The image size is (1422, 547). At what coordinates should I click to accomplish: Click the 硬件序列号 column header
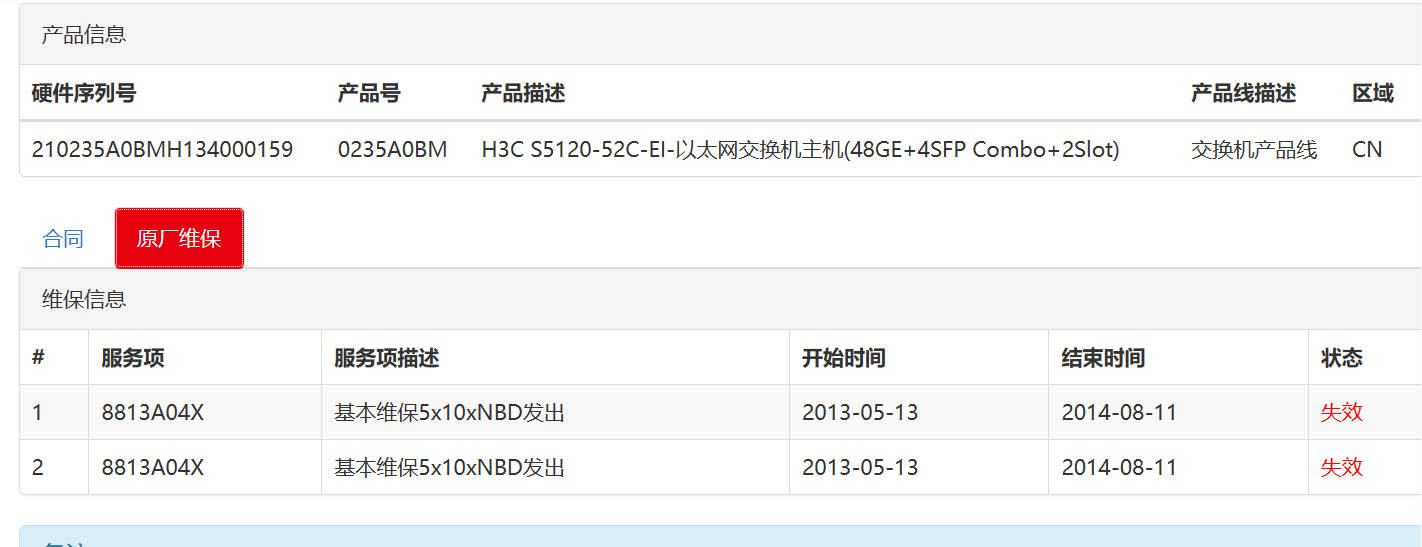pyautogui.click(x=84, y=93)
